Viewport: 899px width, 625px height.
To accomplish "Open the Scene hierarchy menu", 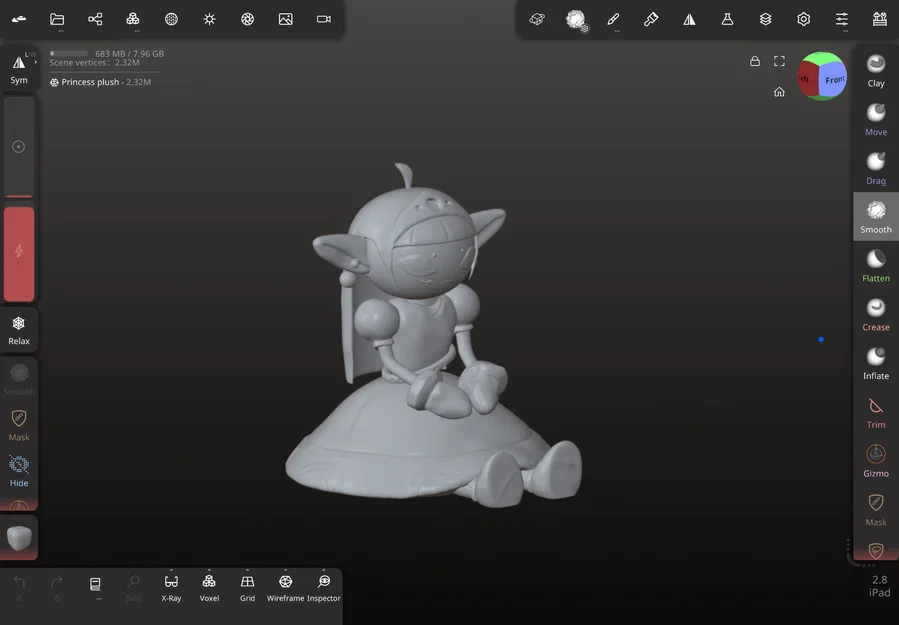I will 133,19.
